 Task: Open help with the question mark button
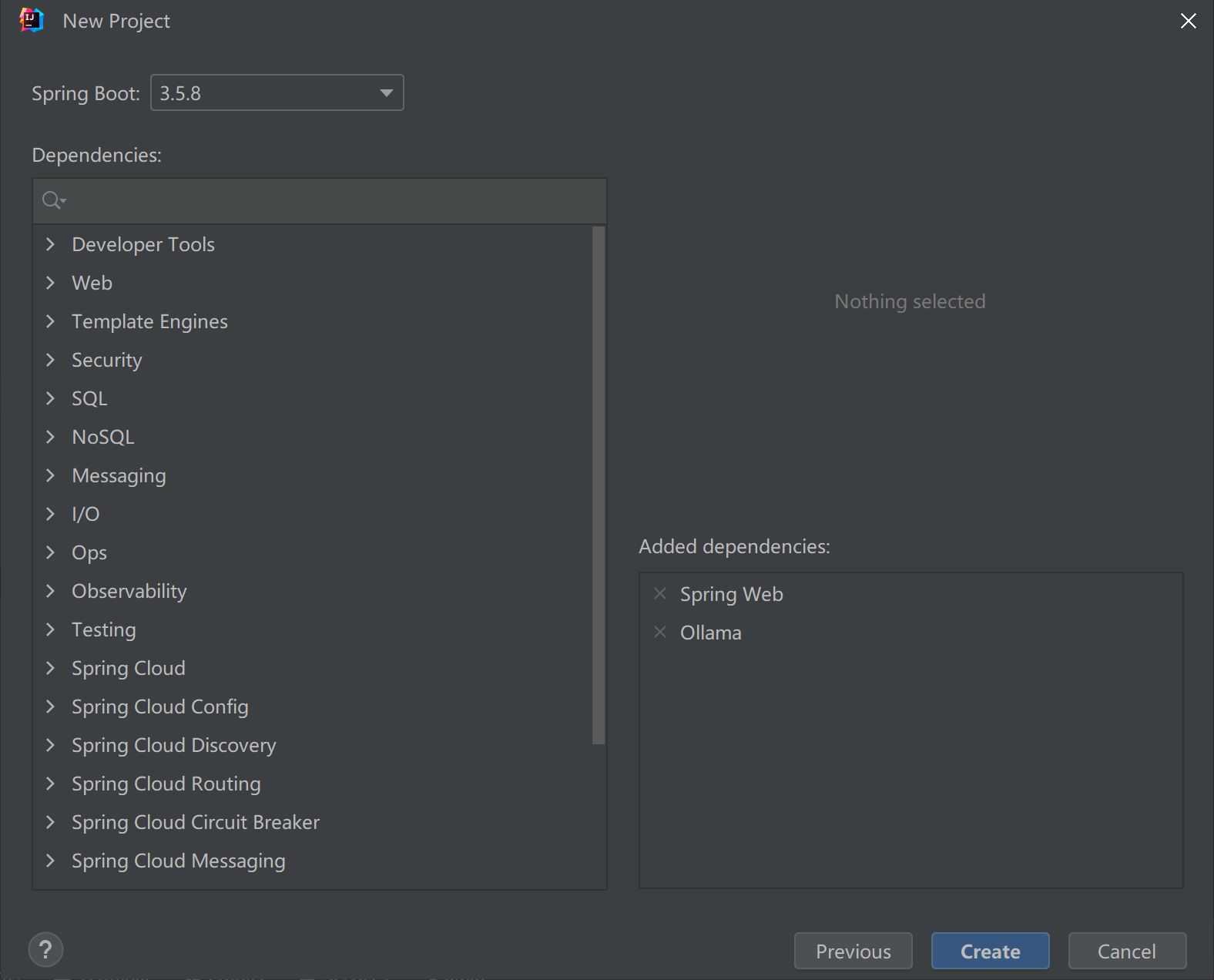tap(46, 949)
